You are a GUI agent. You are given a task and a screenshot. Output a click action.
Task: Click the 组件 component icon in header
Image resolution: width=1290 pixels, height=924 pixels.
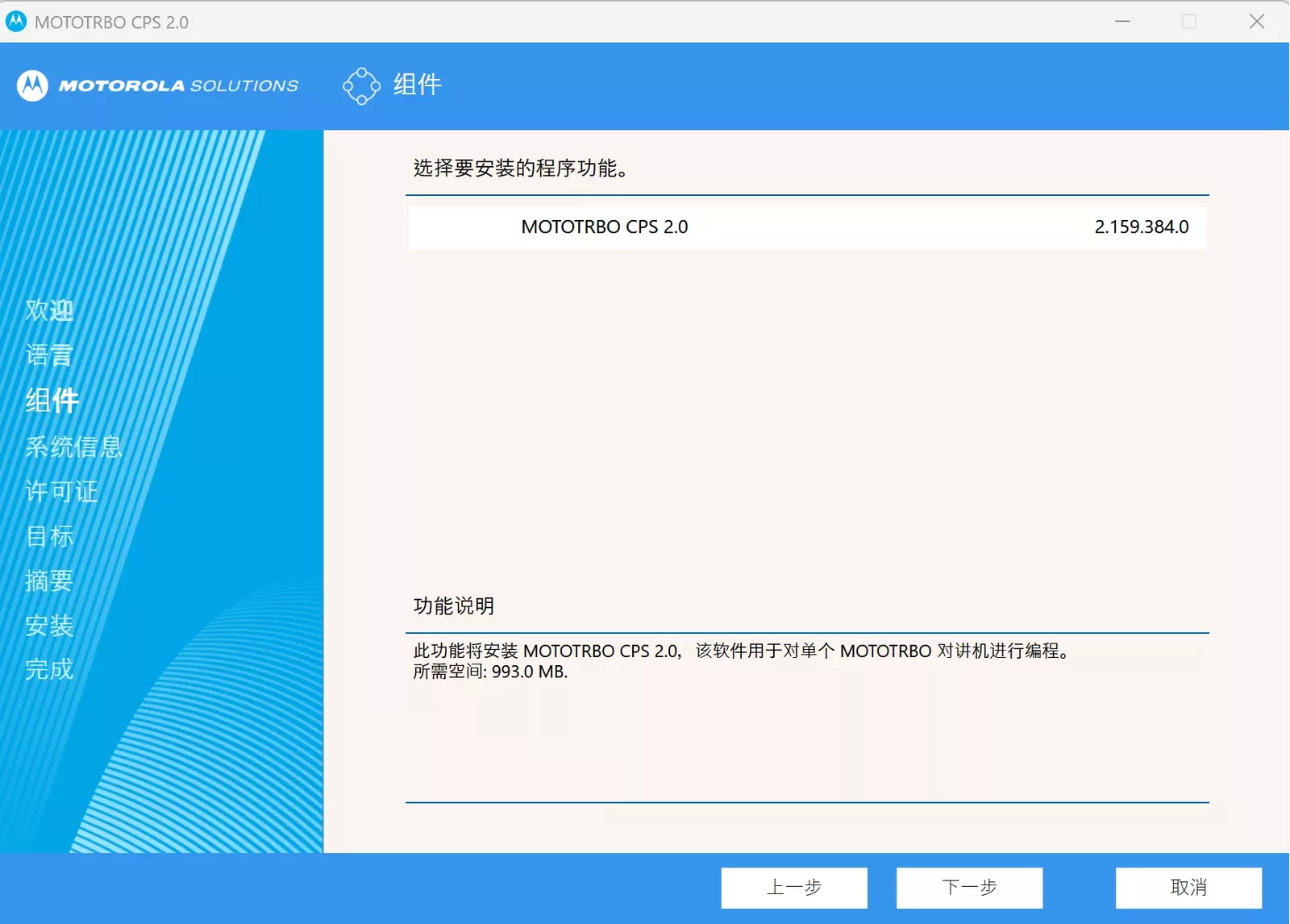pyautogui.click(x=361, y=85)
